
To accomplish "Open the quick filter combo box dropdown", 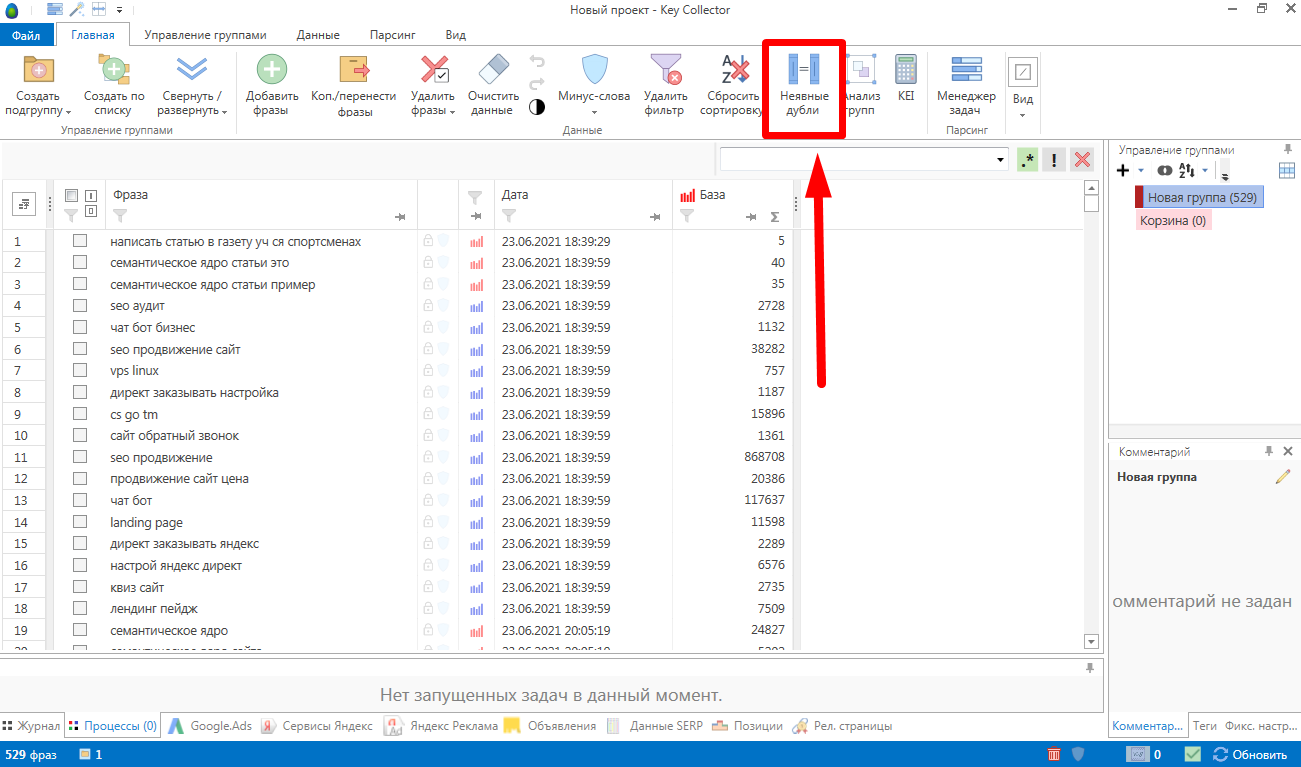I will click(1002, 160).
